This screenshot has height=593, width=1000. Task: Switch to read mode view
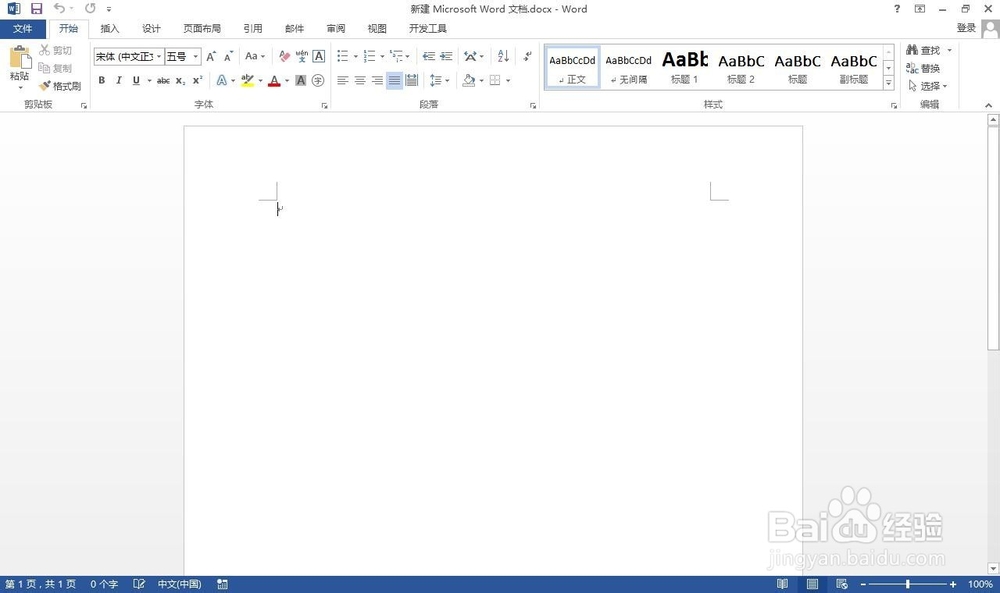click(782, 584)
